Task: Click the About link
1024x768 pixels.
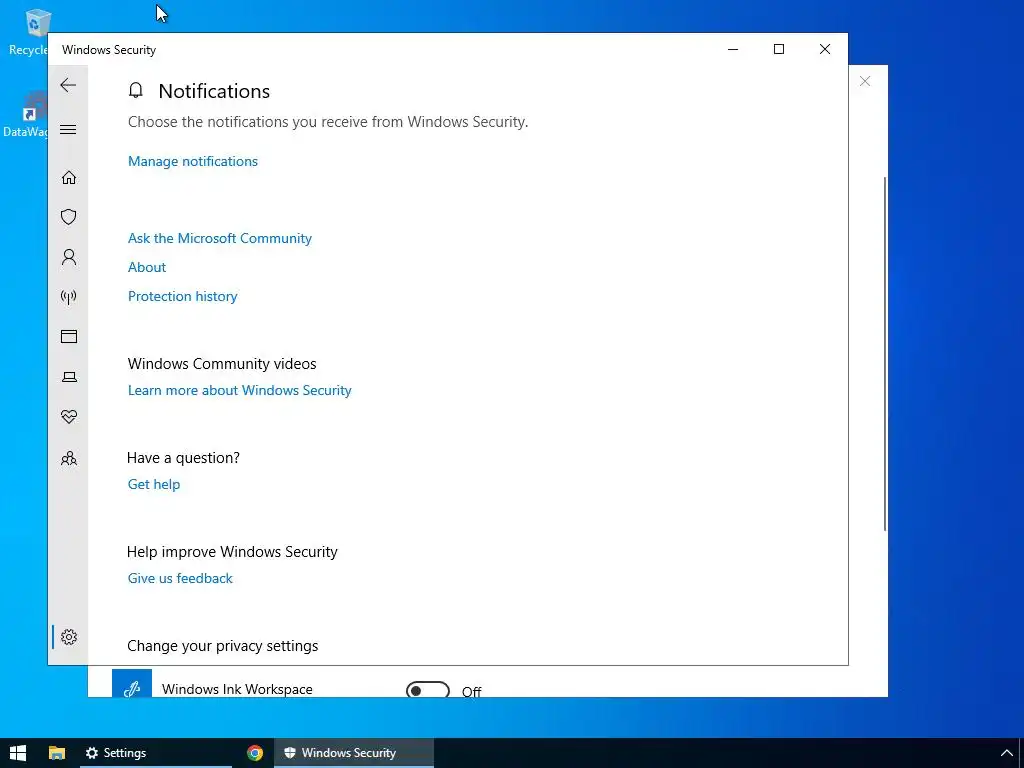Action: pos(147,267)
